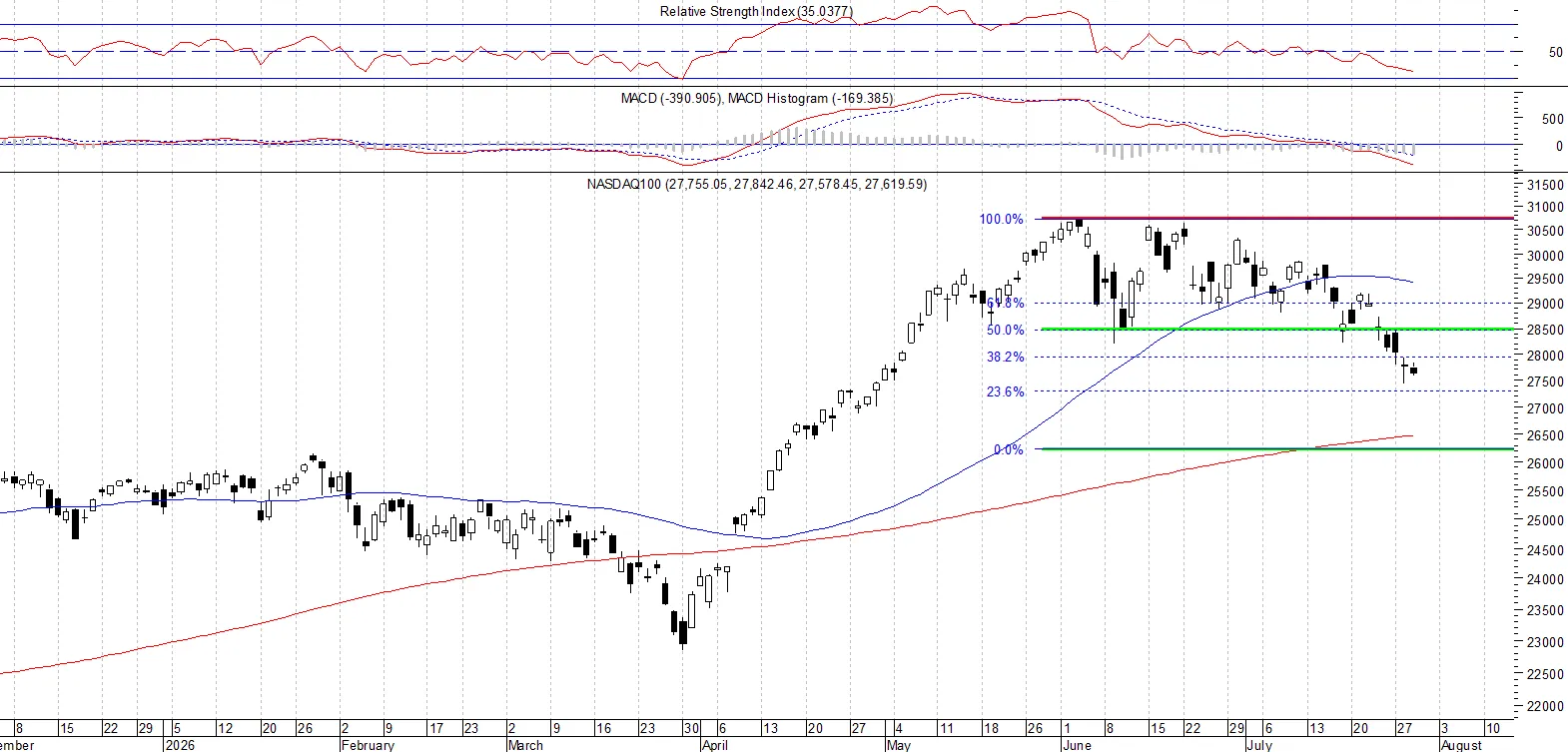Select the 0.0% Fibonacci level label
1568x752 pixels.
1009,449
